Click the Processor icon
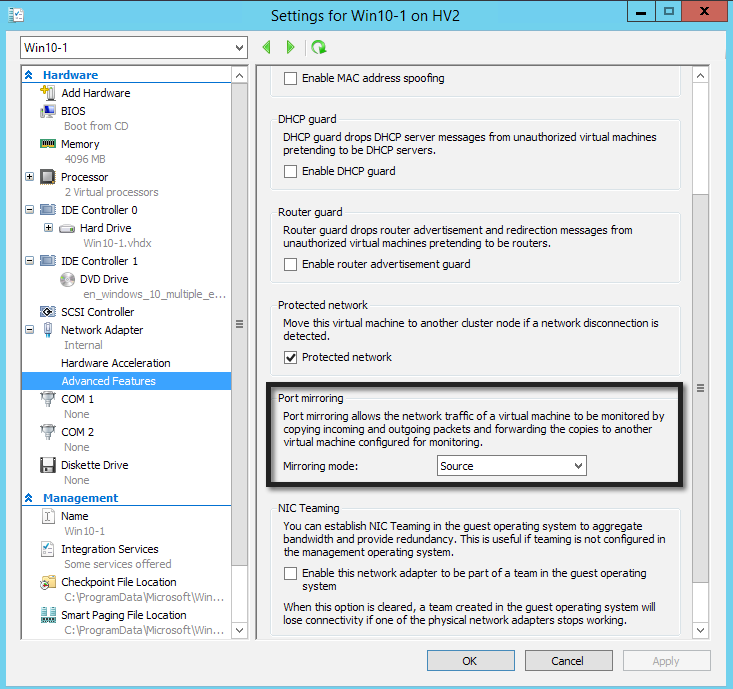The image size is (733, 689). [x=48, y=177]
